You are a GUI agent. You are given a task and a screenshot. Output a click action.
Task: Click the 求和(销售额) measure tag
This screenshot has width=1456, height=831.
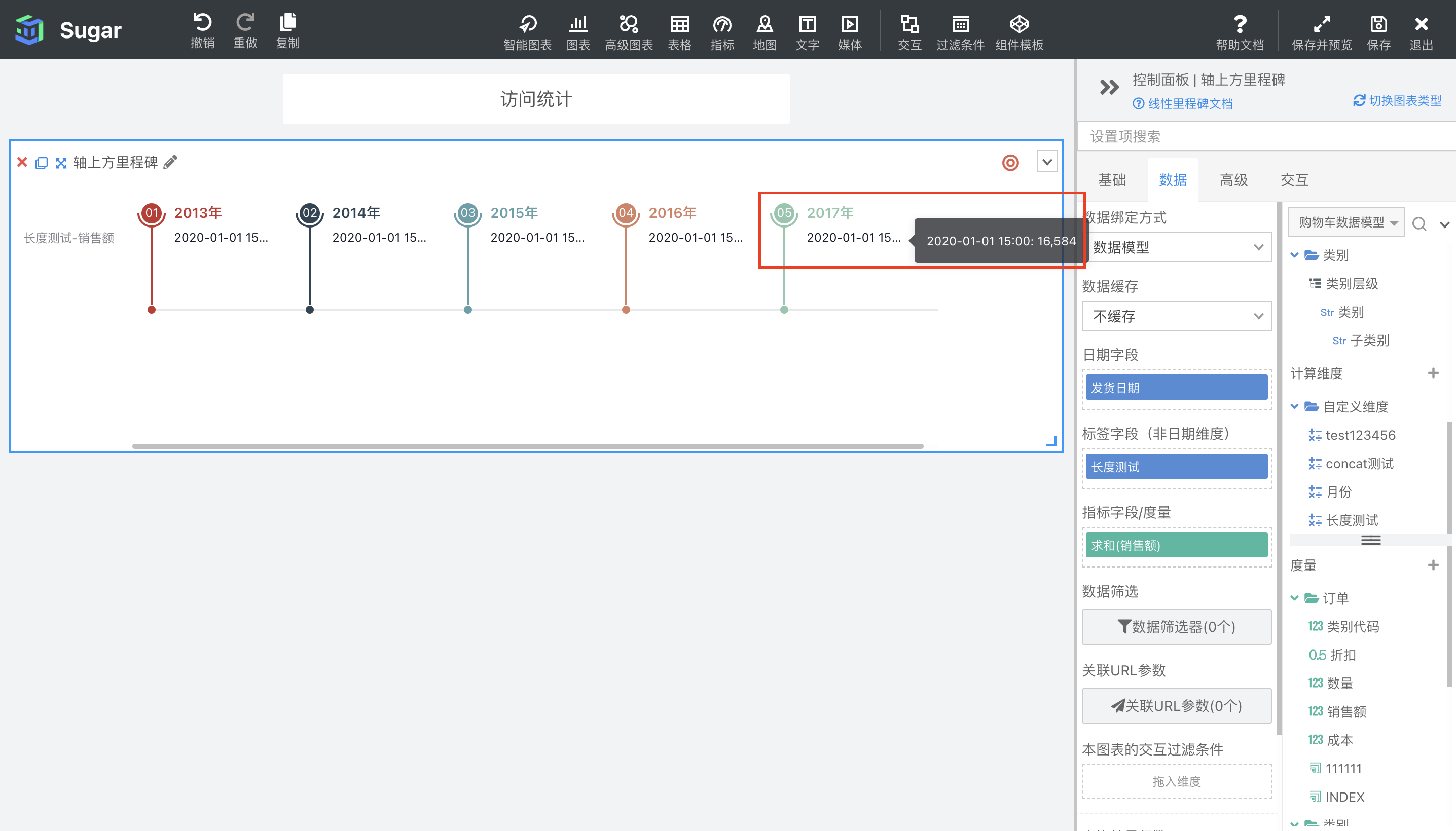pyautogui.click(x=1176, y=545)
